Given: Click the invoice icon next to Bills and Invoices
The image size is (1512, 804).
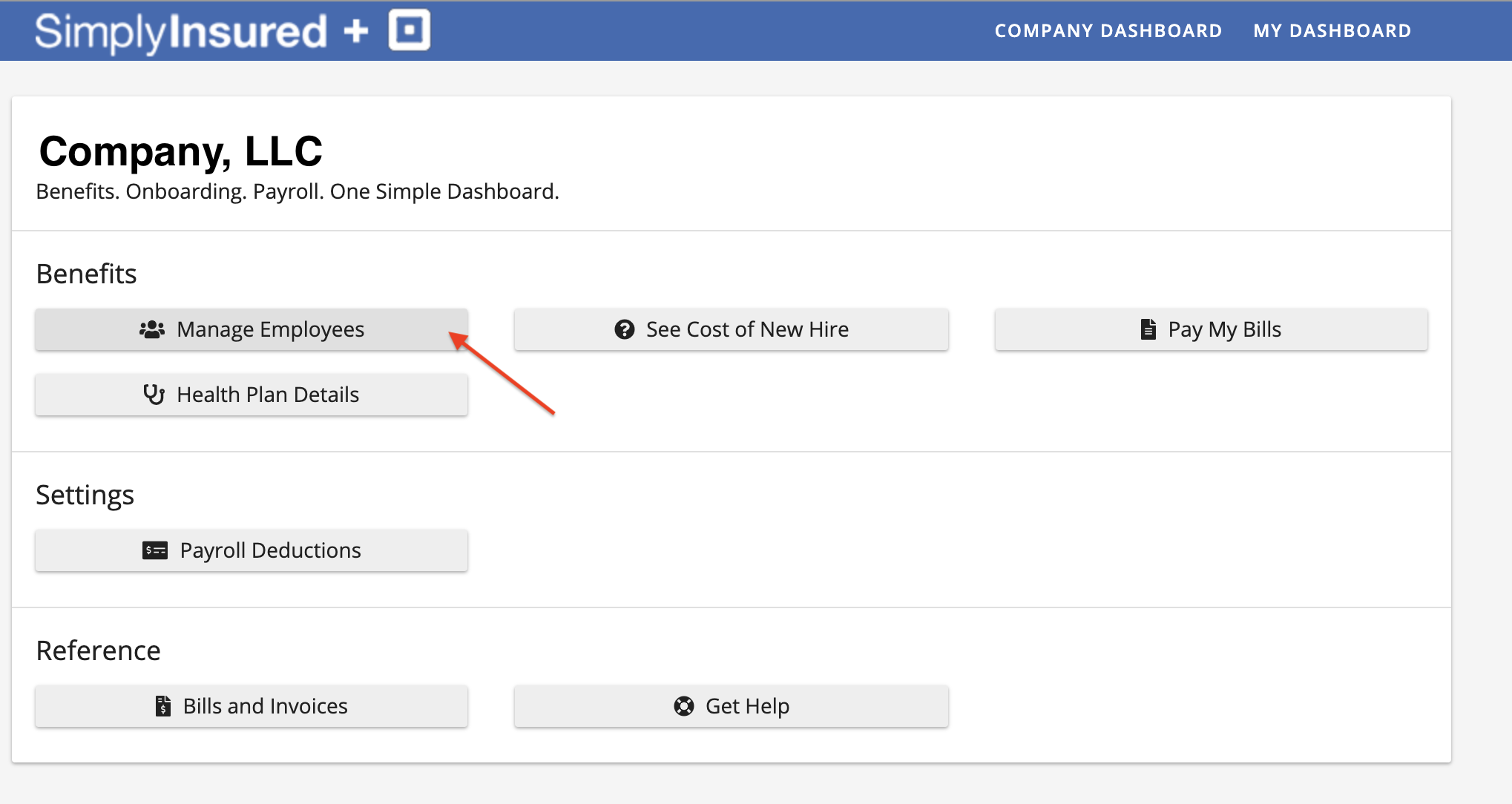Looking at the screenshot, I should (162, 706).
